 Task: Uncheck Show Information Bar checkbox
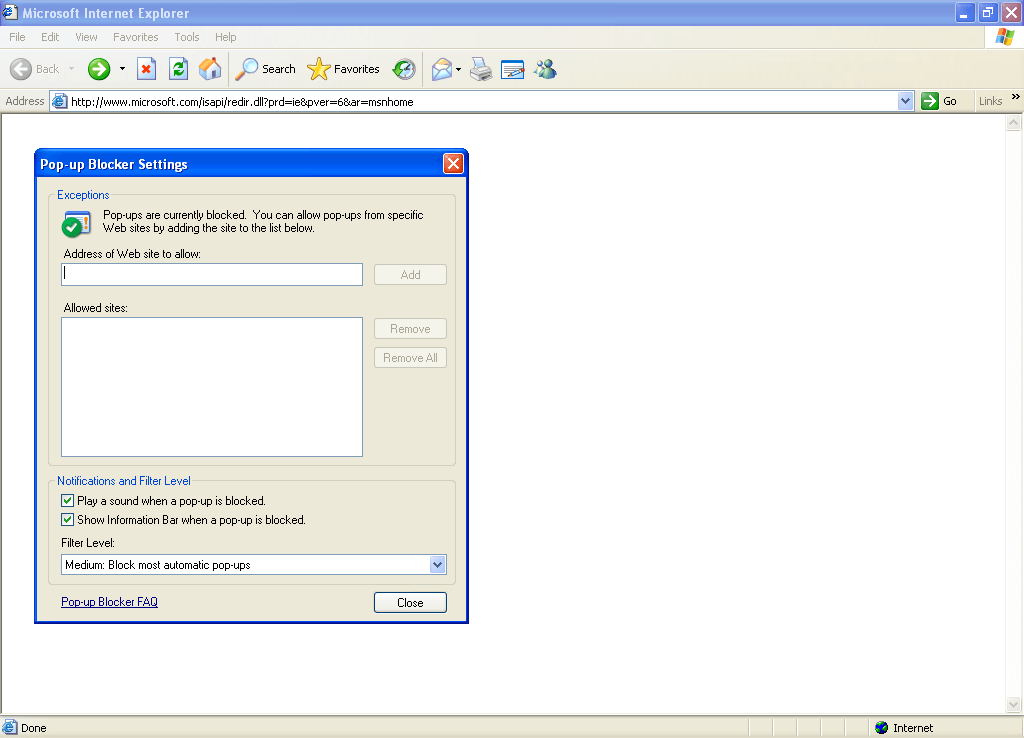click(68, 520)
